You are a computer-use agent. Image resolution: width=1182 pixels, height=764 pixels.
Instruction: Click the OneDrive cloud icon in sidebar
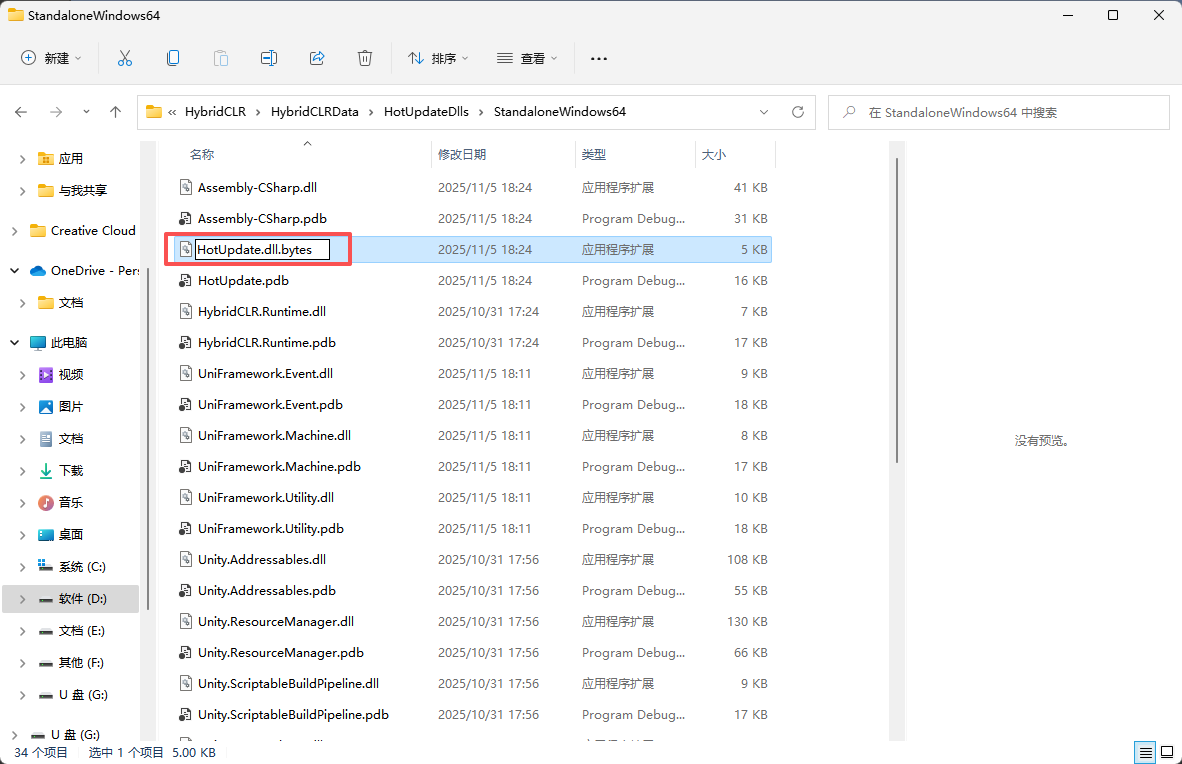click(x=38, y=271)
